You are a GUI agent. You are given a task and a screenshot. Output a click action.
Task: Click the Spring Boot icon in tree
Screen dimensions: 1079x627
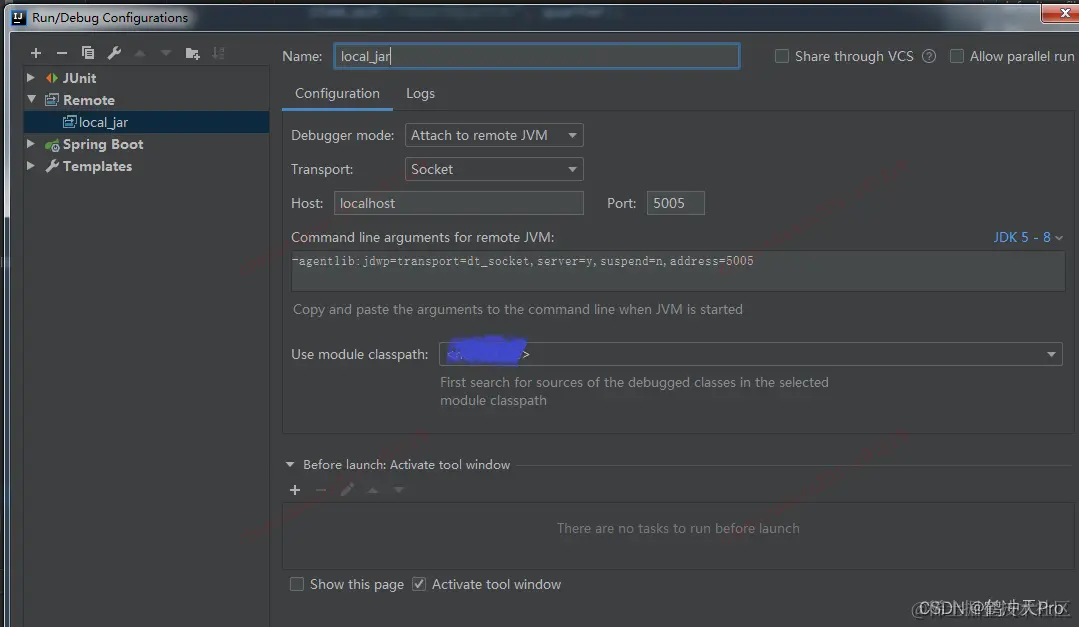(52, 145)
